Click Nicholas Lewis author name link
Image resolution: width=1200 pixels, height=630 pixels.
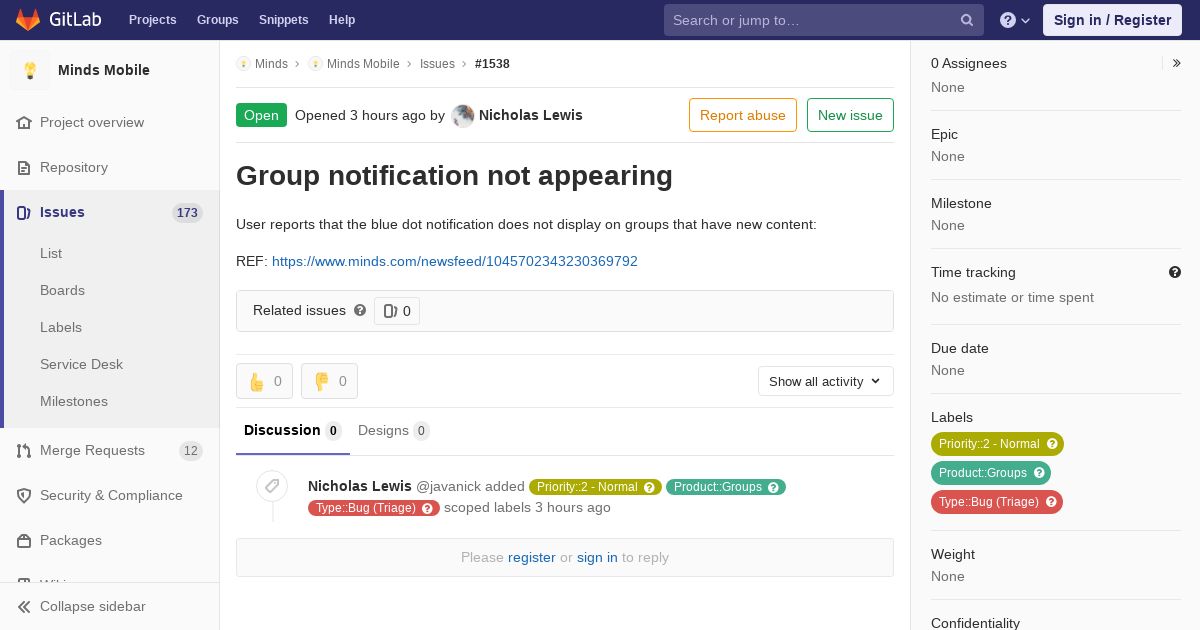(531, 115)
